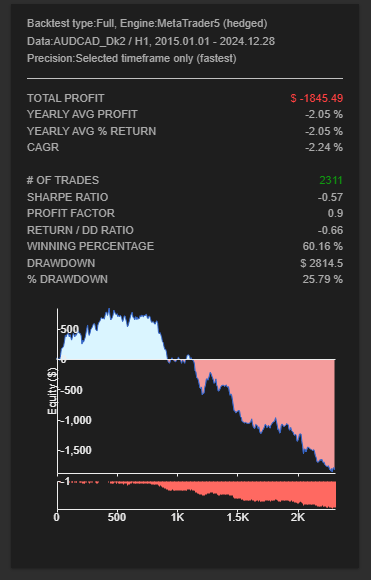Click the CAGR label
Image resolution: width=371 pixels, height=580 pixels.
43,147
